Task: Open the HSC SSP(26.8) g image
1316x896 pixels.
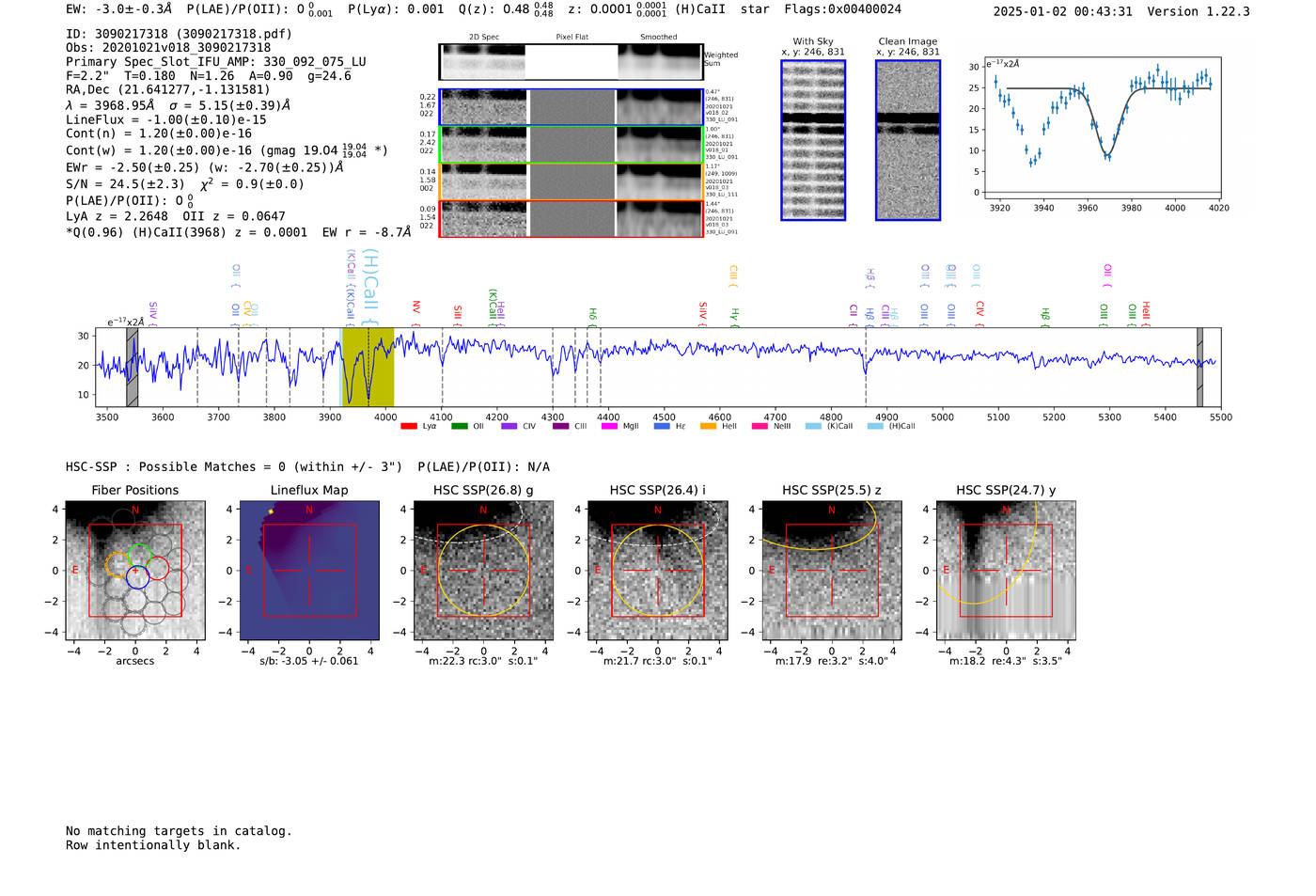Action: (x=483, y=570)
